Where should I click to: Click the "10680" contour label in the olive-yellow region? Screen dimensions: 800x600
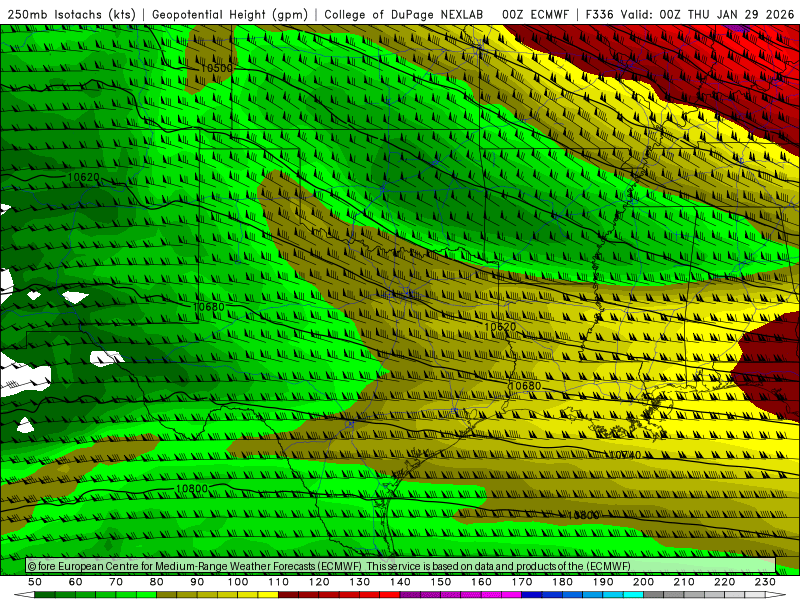(x=525, y=386)
